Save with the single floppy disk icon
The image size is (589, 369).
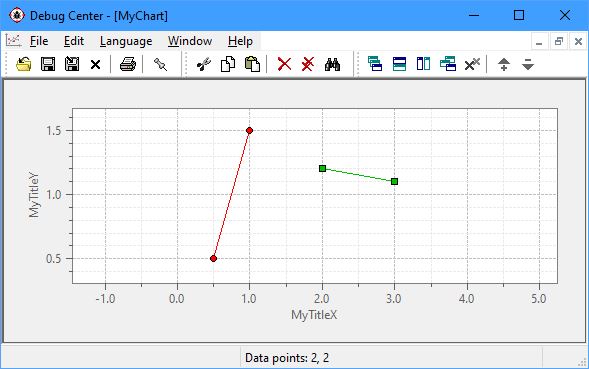tap(48, 64)
